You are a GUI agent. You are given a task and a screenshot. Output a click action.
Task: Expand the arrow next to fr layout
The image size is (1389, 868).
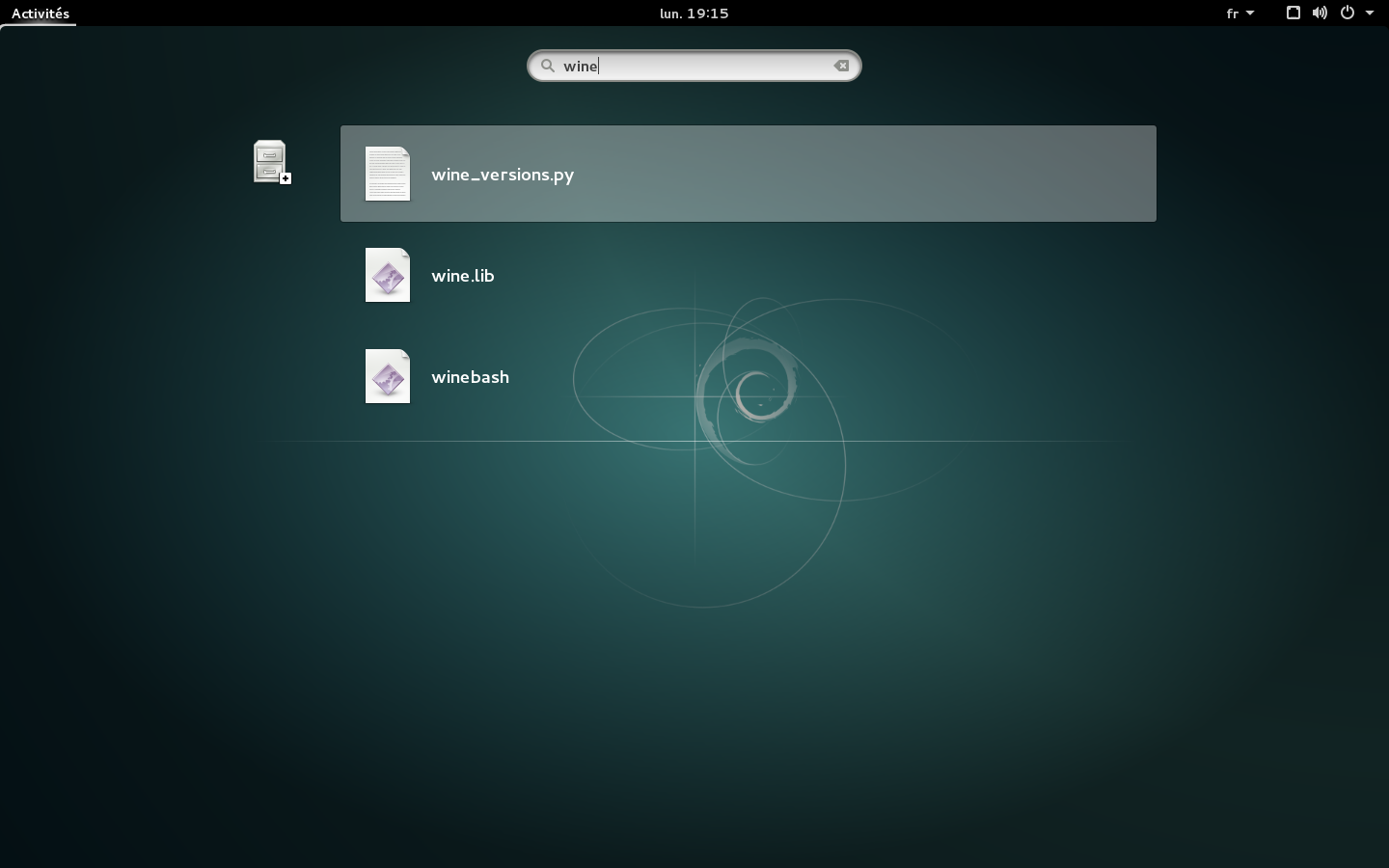(1250, 13)
